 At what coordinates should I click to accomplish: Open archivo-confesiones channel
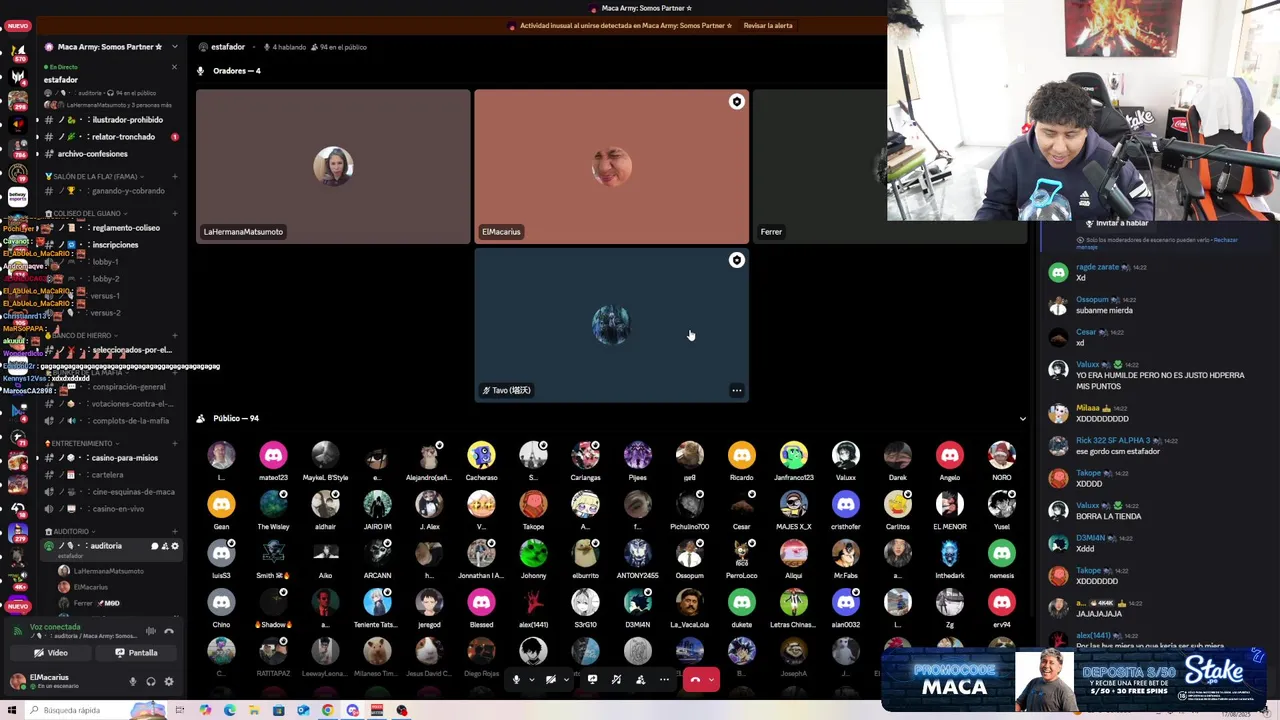pos(112,154)
